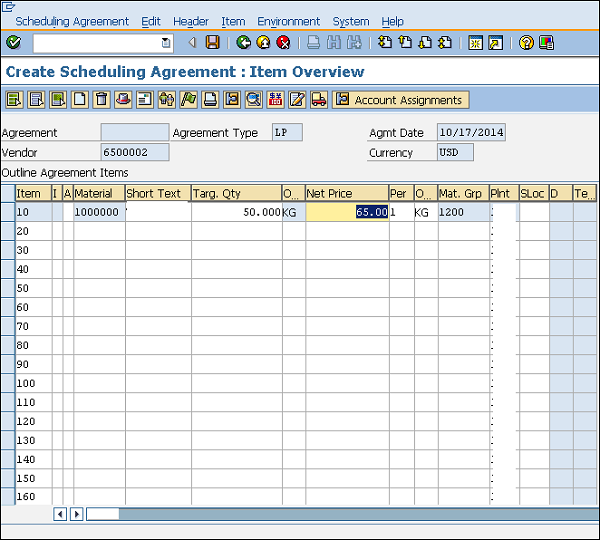Screen dimensions: 600x540
Task: Click the Net Price field showing 65.00
Action: click(346, 212)
